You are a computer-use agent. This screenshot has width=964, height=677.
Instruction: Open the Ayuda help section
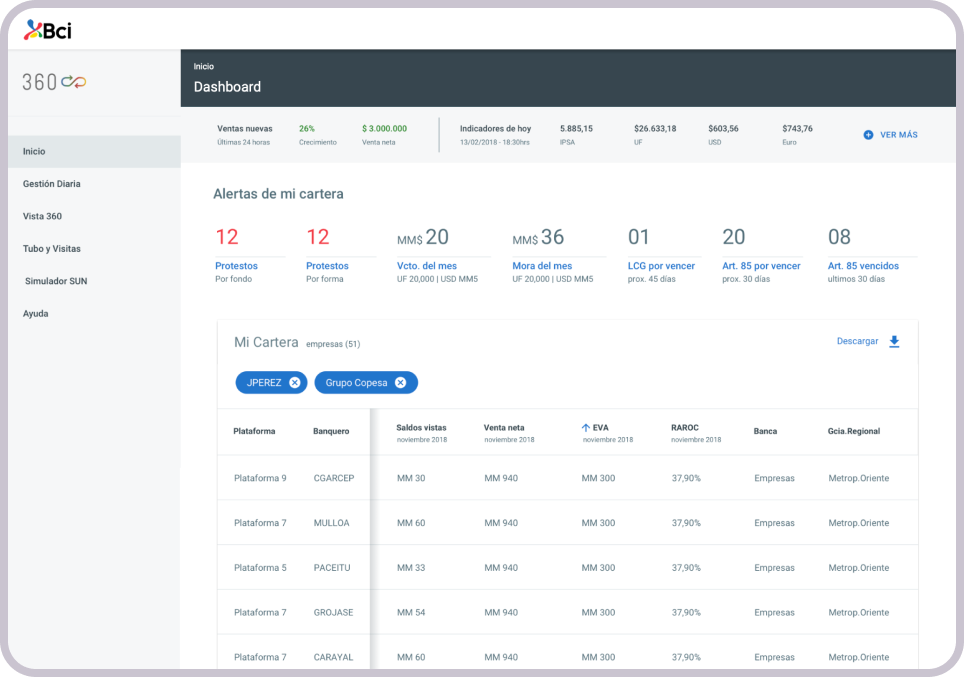pyautogui.click(x=36, y=314)
